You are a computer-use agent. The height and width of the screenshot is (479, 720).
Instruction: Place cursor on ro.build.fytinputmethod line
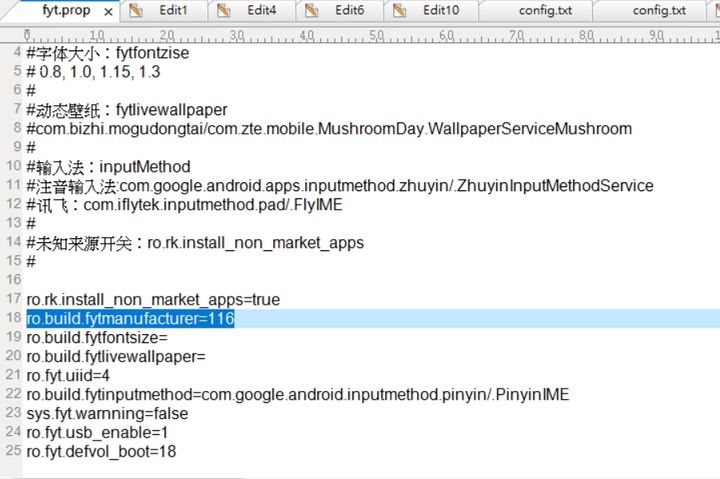[x=297, y=394]
